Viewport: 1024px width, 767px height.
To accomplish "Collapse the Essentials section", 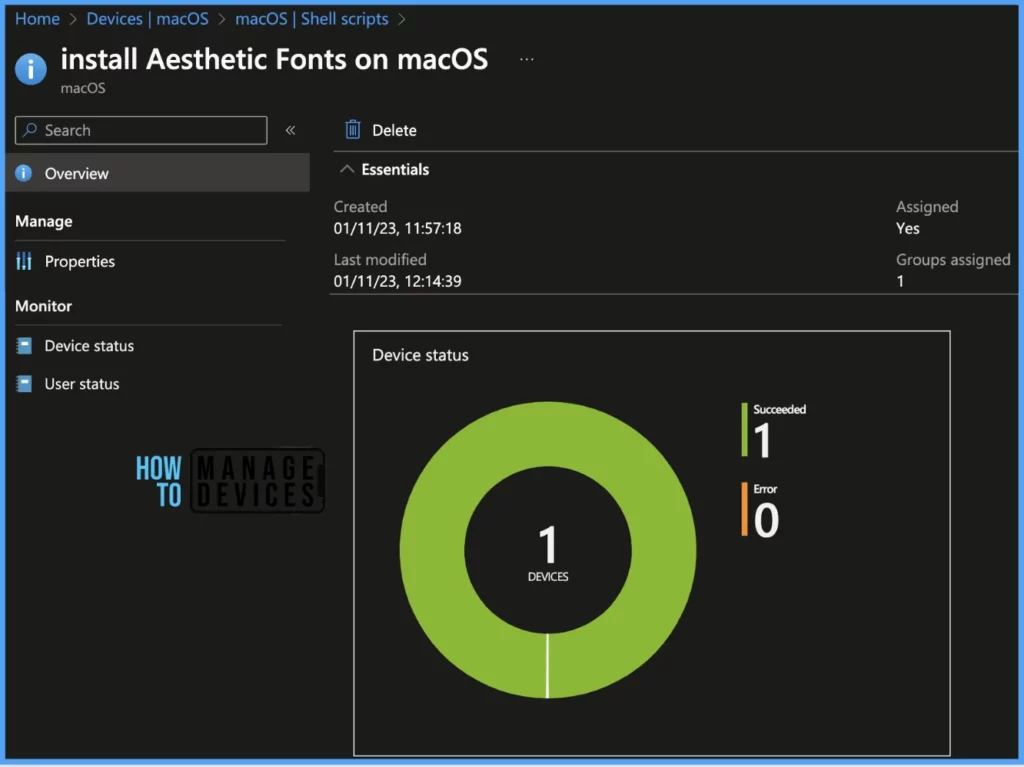I will pyautogui.click(x=347, y=170).
